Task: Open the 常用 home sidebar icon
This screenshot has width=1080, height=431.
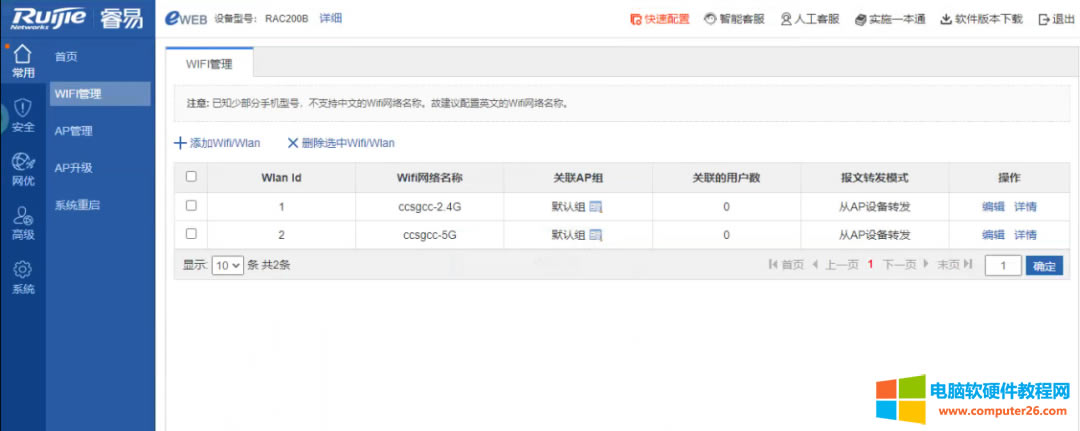Action: pyautogui.click(x=23, y=61)
